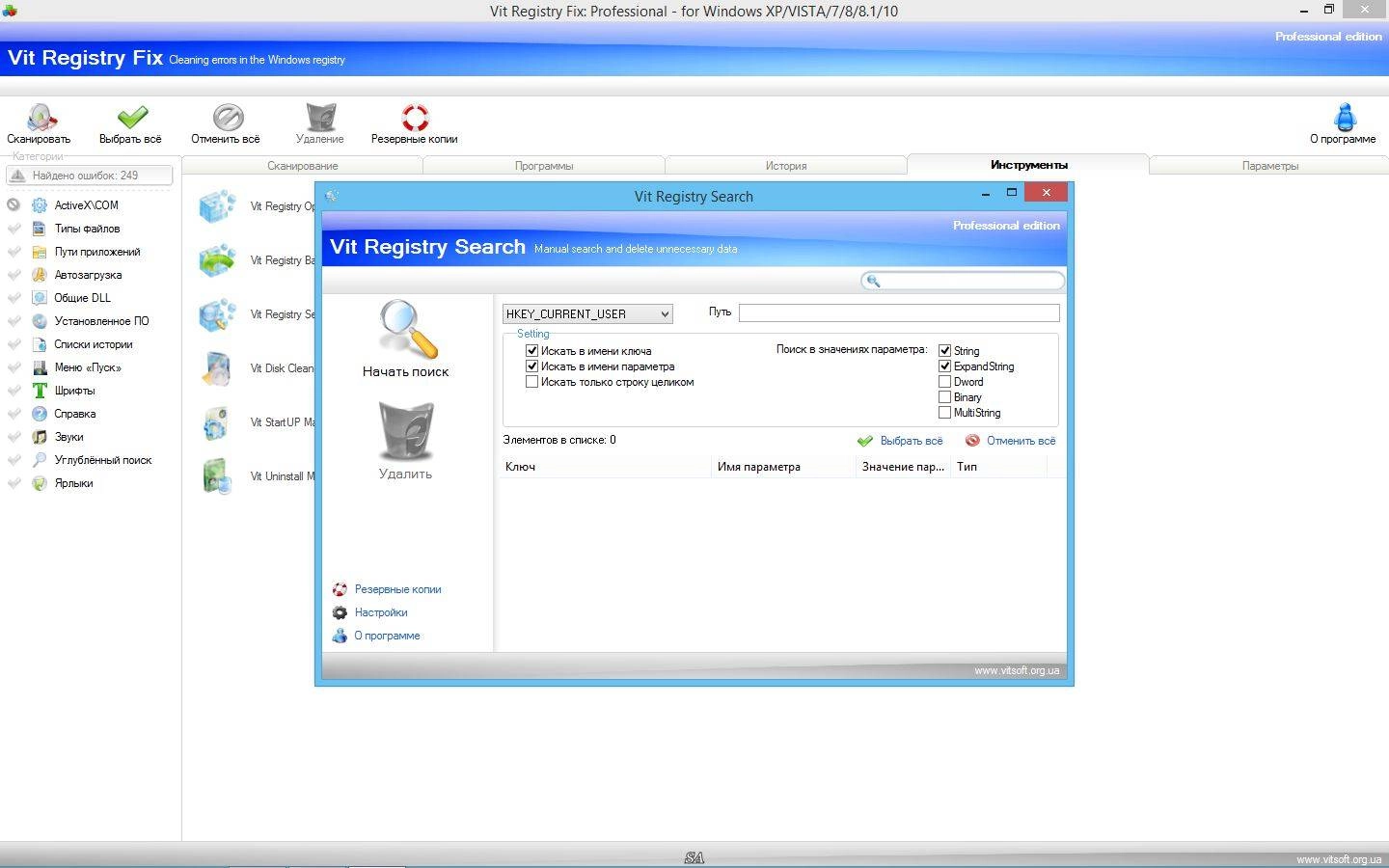Click the Установленное ПО disc icon
1389x868 pixels.
tap(40, 321)
